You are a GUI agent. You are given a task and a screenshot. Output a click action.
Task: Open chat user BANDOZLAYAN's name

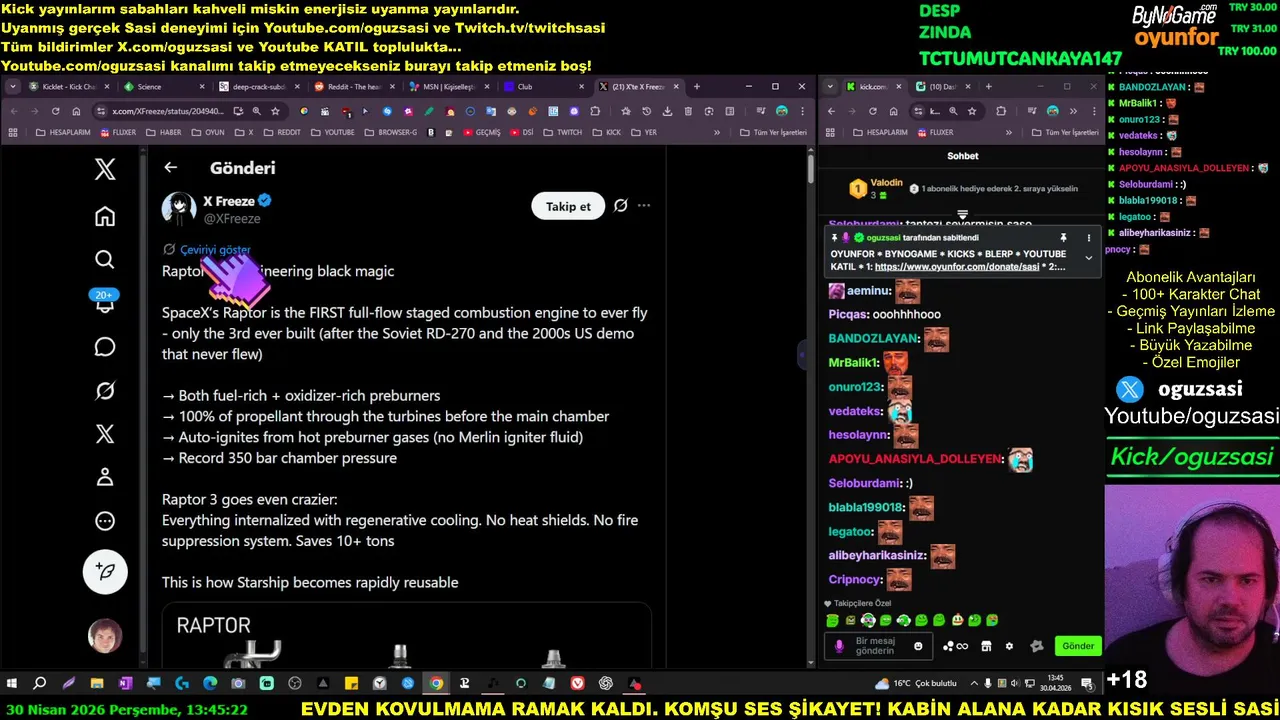click(x=873, y=338)
